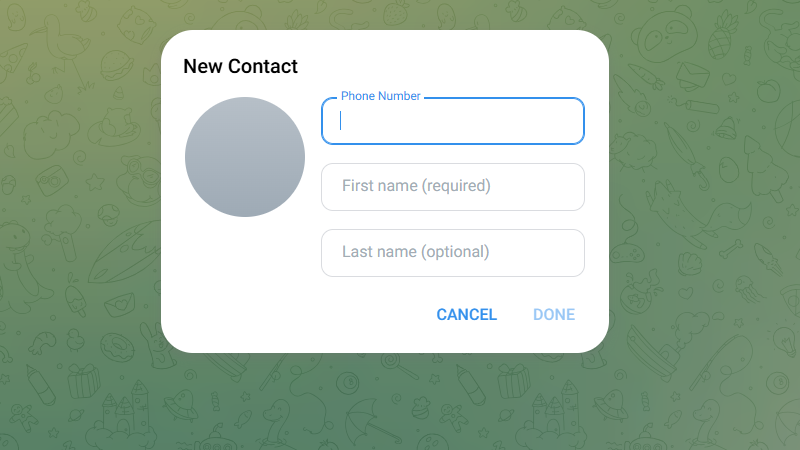The height and width of the screenshot is (450, 800).
Task: Click the "Last name (optional)" placeholder text
Action: coord(415,252)
